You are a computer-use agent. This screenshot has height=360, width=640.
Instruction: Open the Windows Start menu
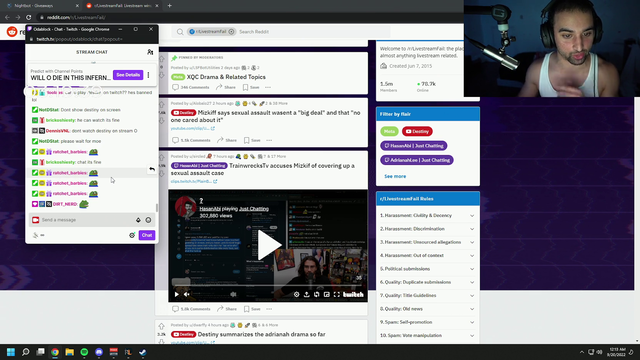11,352
